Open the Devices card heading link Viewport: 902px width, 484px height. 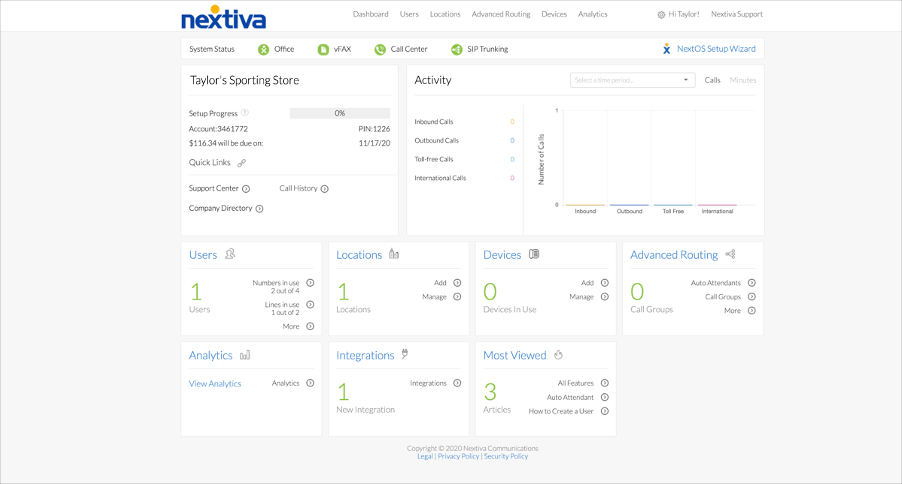pyautogui.click(x=502, y=255)
